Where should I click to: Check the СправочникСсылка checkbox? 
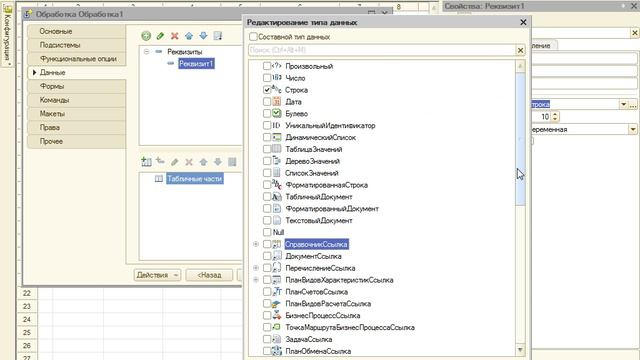click(x=267, y=244)
